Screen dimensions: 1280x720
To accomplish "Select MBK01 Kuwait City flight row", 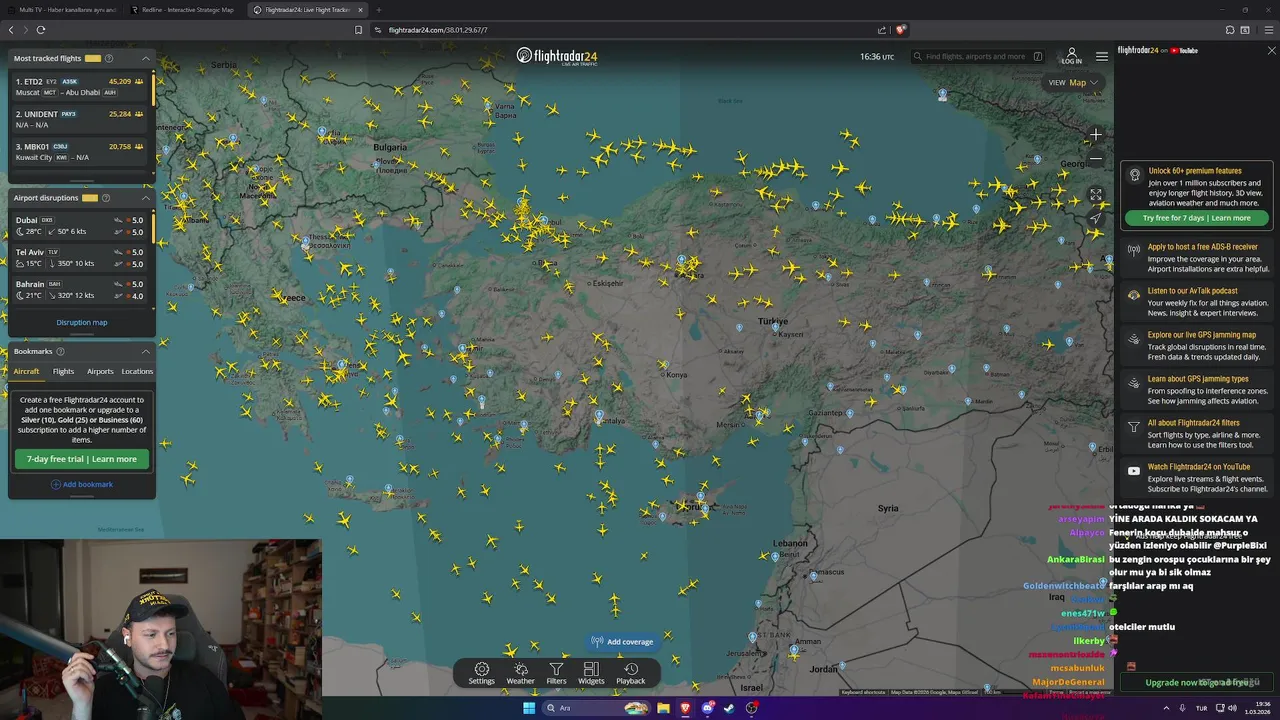I will [80, 152].
